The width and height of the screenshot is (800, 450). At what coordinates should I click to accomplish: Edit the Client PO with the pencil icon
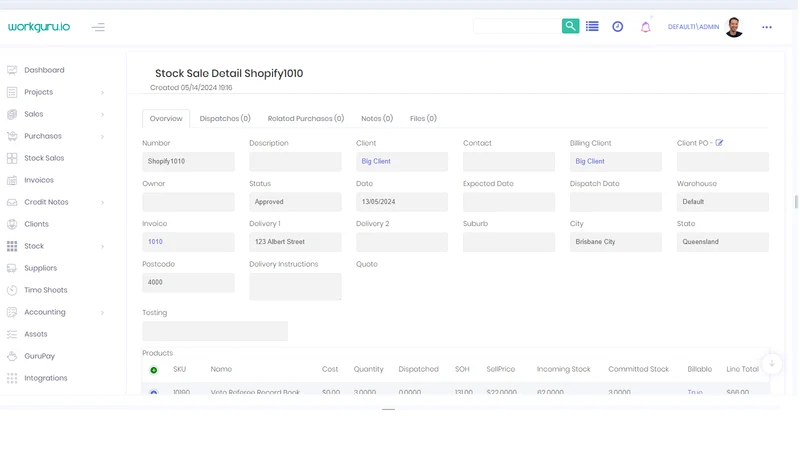(719, 143)
